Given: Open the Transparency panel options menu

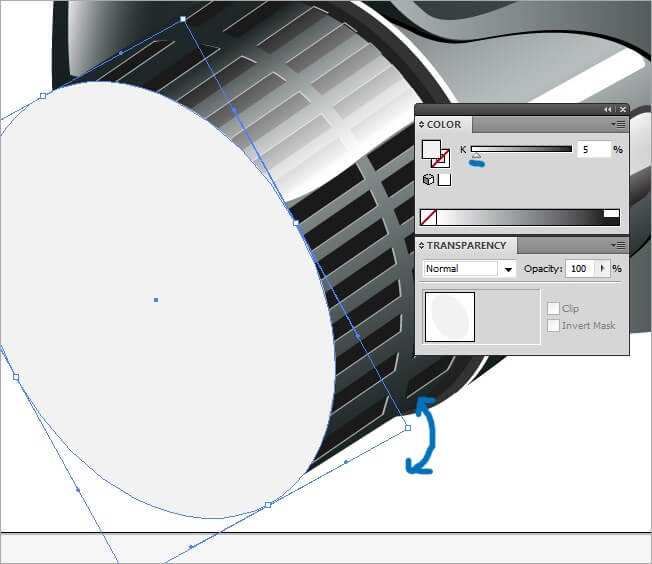Looking at the screenshot, I should [x=619, y=245].
